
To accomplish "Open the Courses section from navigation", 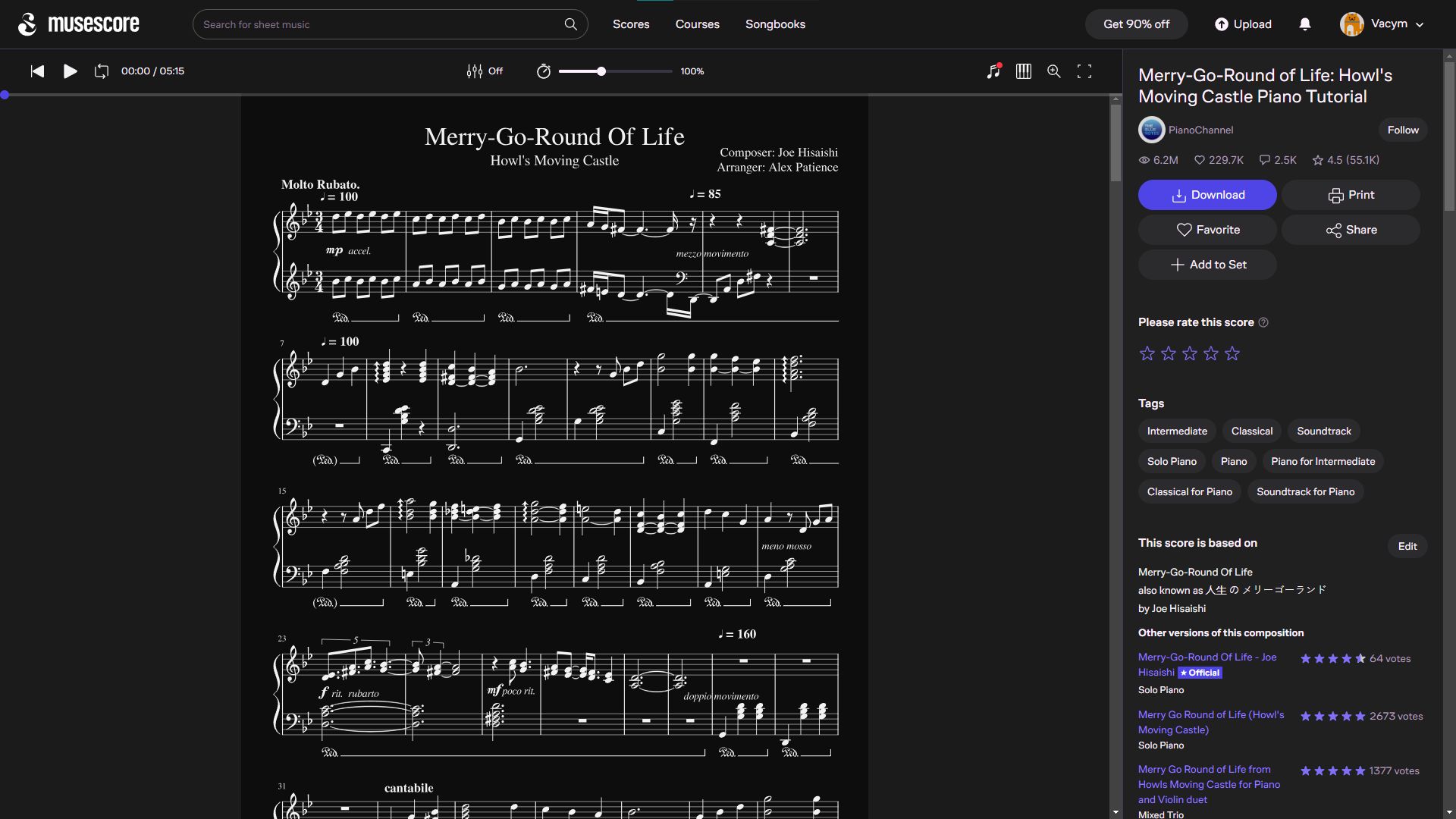I will tap(698, 24).
